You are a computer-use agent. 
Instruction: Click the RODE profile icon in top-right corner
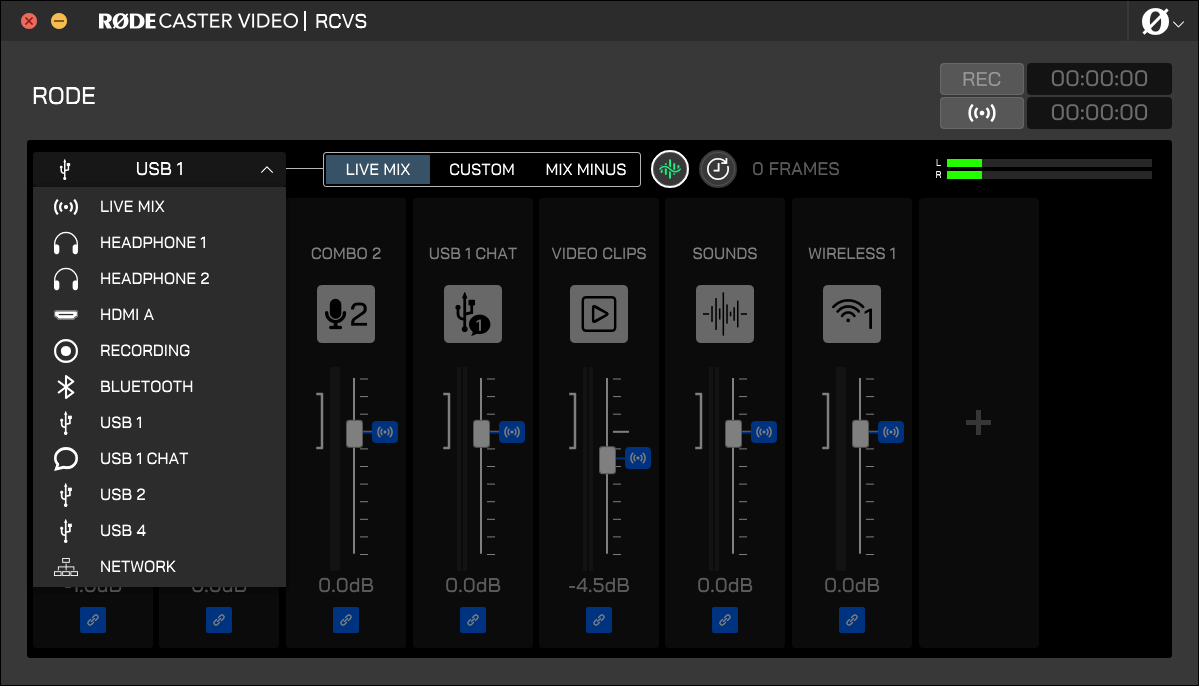(x=1157, y=20)
